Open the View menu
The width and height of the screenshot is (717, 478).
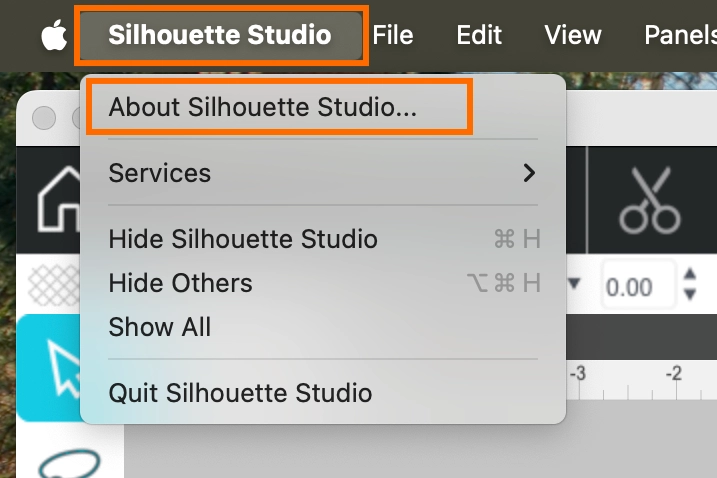pos(572,36)
